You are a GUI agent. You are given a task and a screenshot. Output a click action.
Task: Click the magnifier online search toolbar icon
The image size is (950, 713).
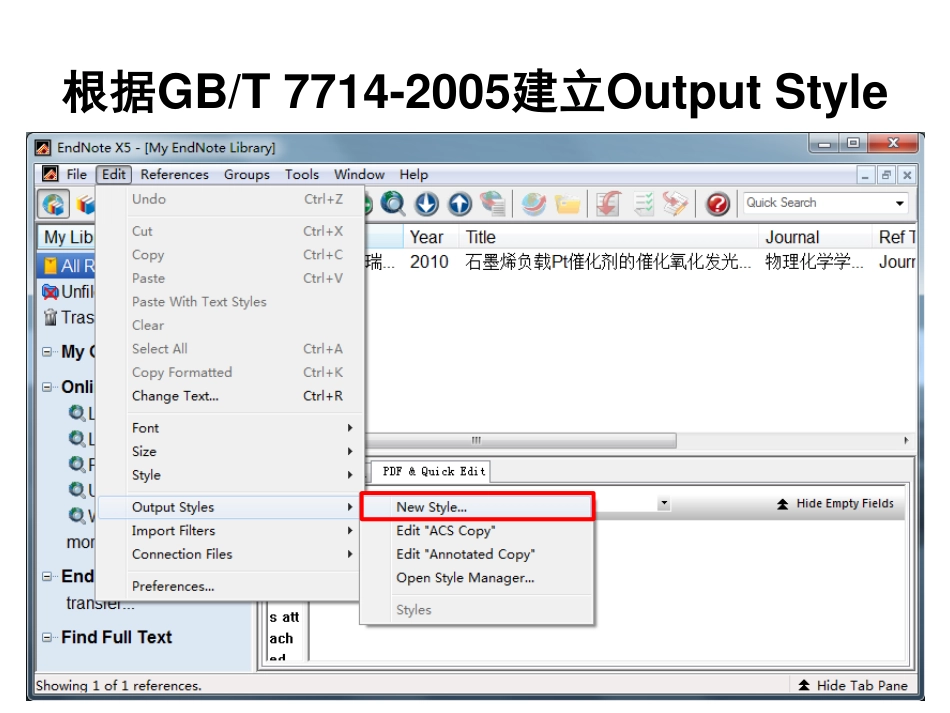pyautogui.click(x=394, y=204)
